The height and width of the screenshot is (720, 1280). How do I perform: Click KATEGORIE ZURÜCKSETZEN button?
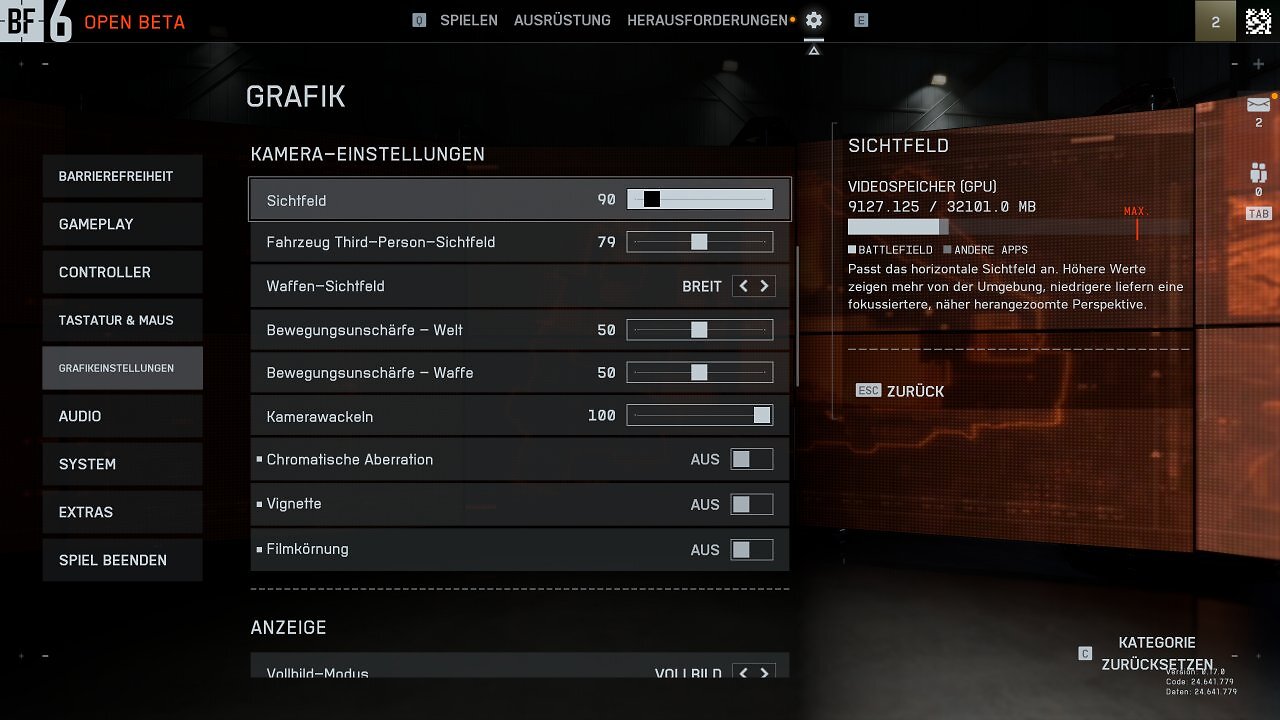[x=1157, y=654]
